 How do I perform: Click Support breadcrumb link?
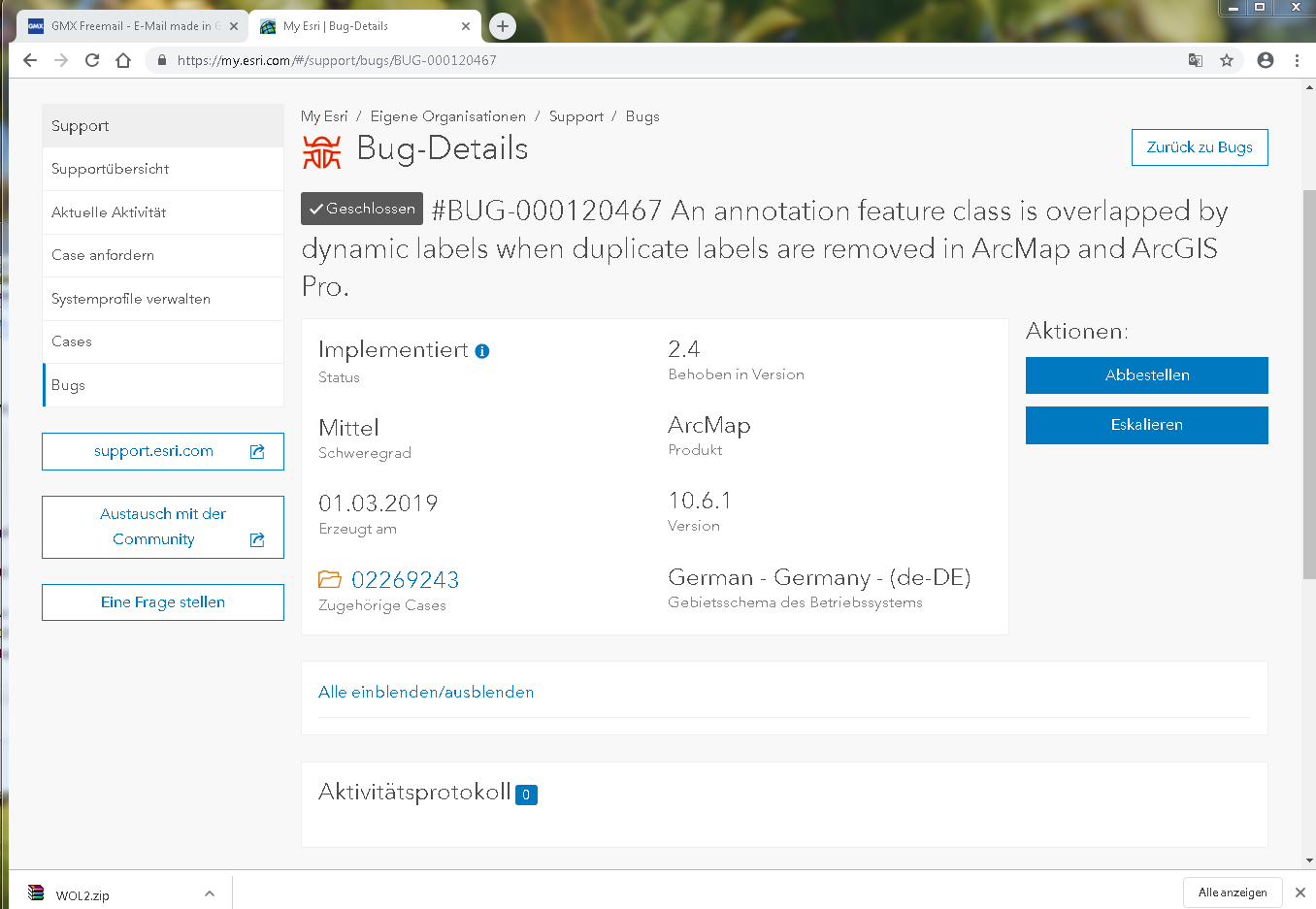click(576, 116)
